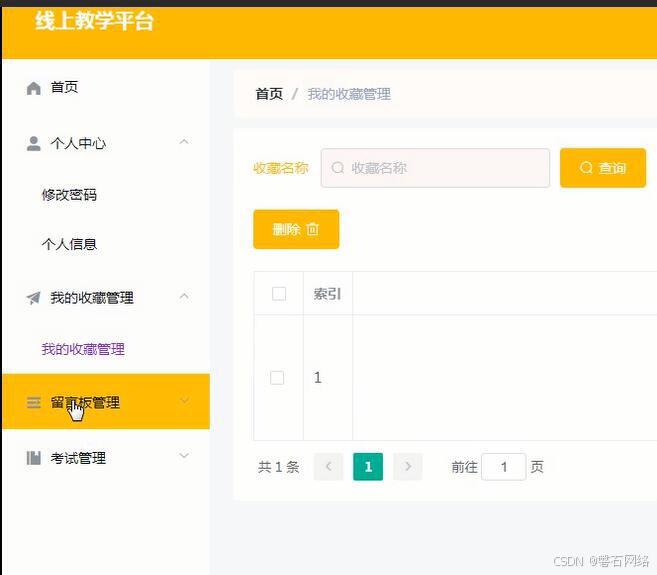
Task: Tick the checkbox for row 1
Action: [x=277, y=378]
